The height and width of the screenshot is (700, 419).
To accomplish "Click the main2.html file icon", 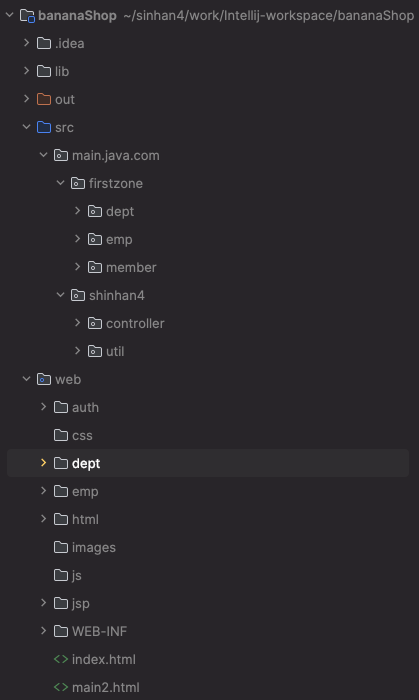I will [61, 688].
